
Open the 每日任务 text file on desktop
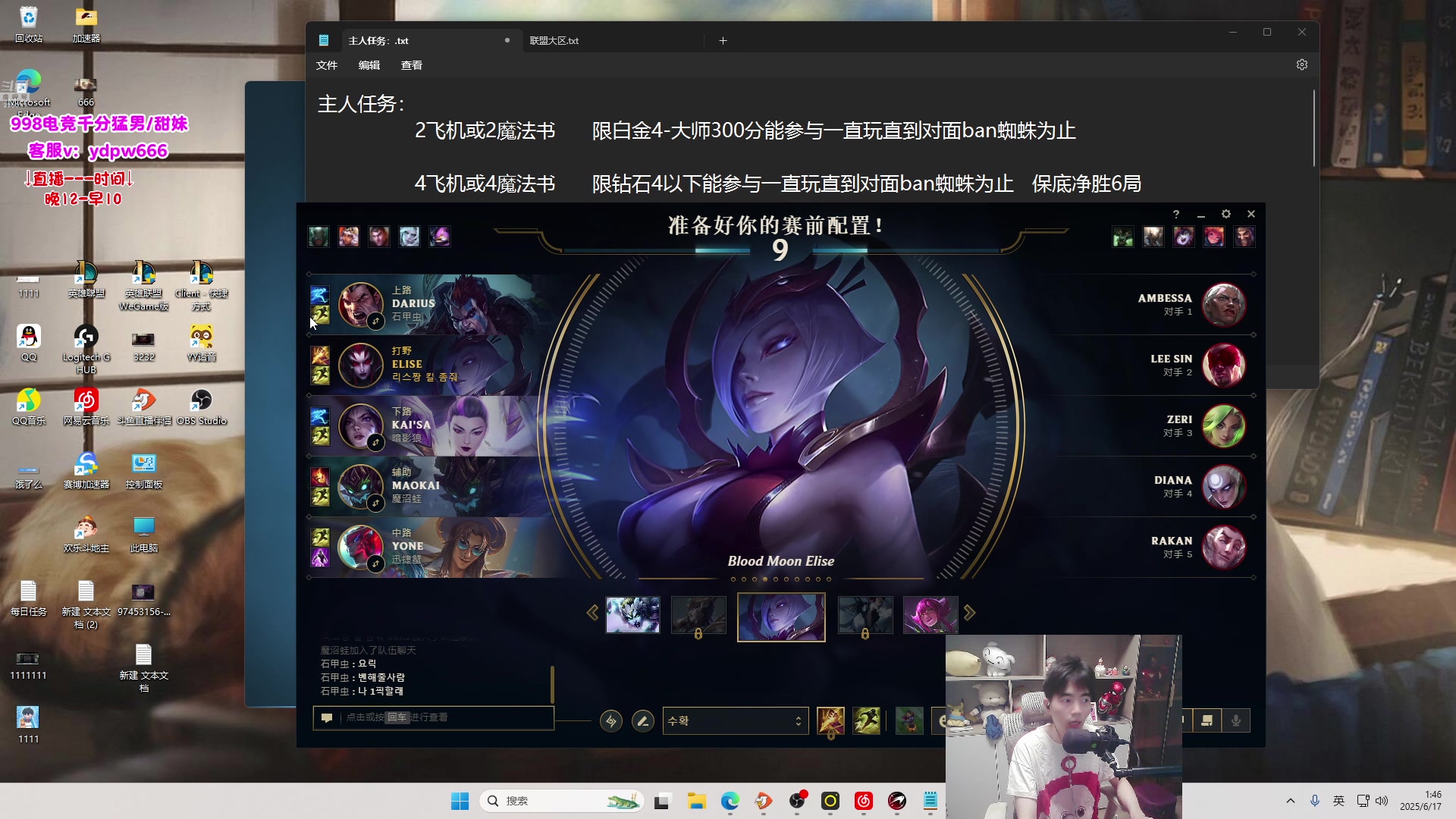click(29, 598)
